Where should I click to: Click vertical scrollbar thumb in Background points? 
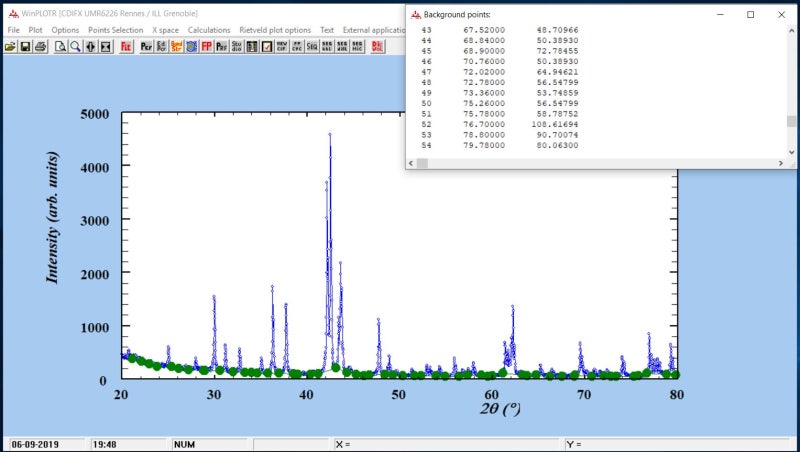791,121
